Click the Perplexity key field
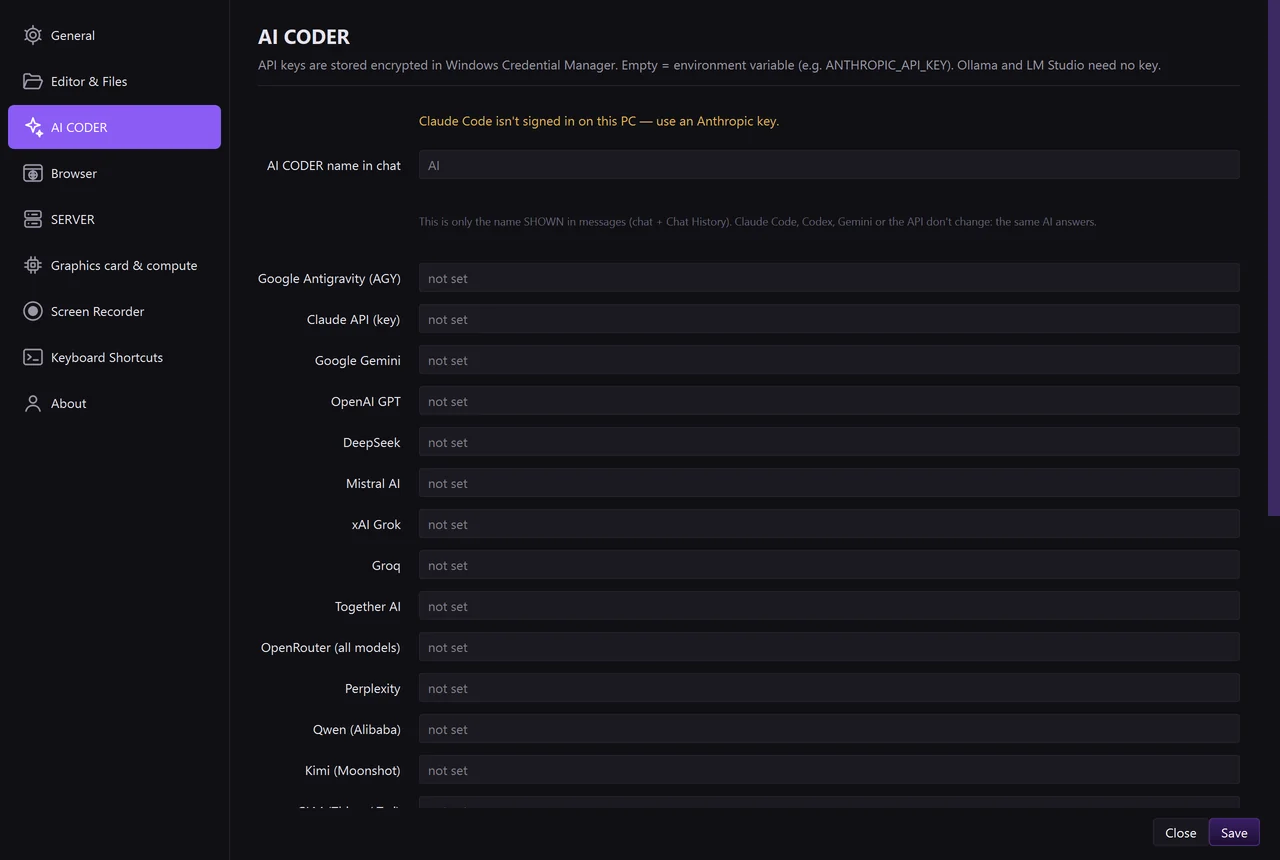This screenshot has width=1280, height=860. pos(829,688)
